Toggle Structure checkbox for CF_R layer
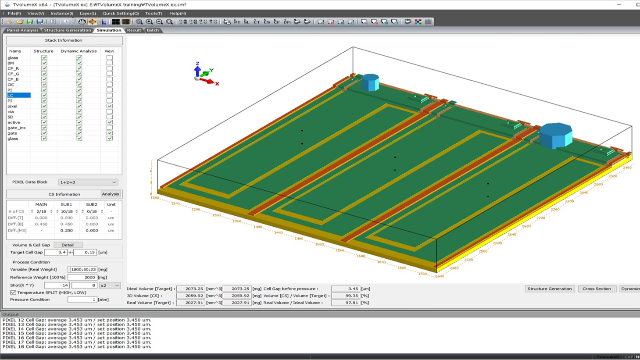 (44, 69)
